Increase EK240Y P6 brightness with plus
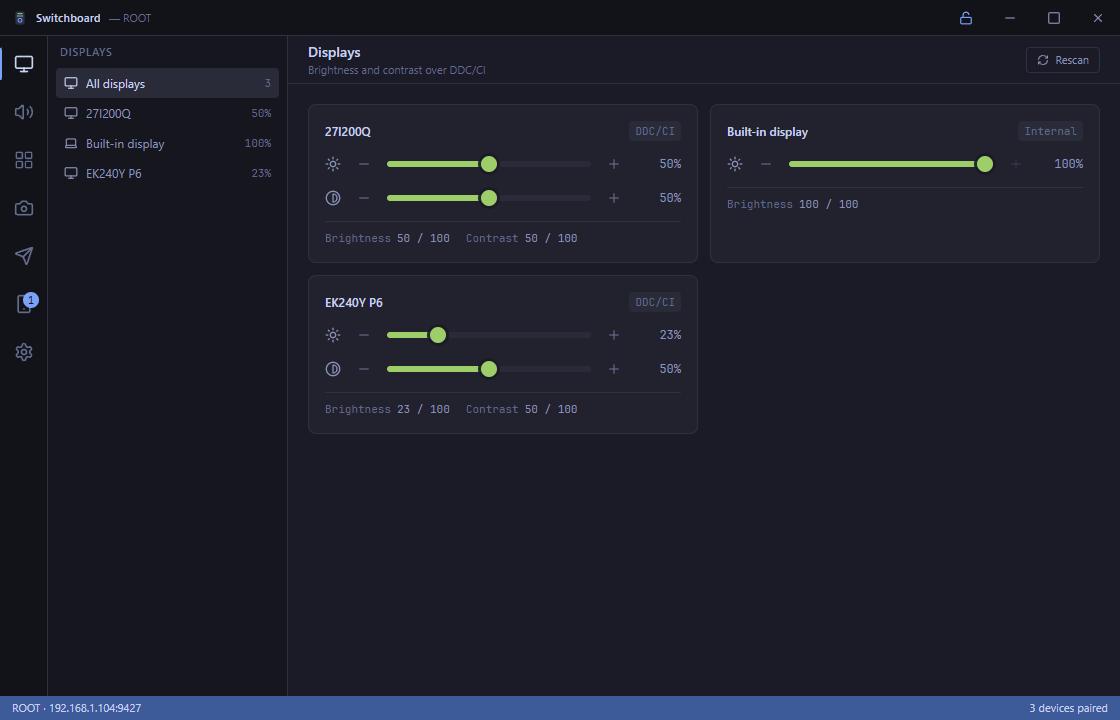Screen dimensions: 1120x720 click(x=614, y=335)
